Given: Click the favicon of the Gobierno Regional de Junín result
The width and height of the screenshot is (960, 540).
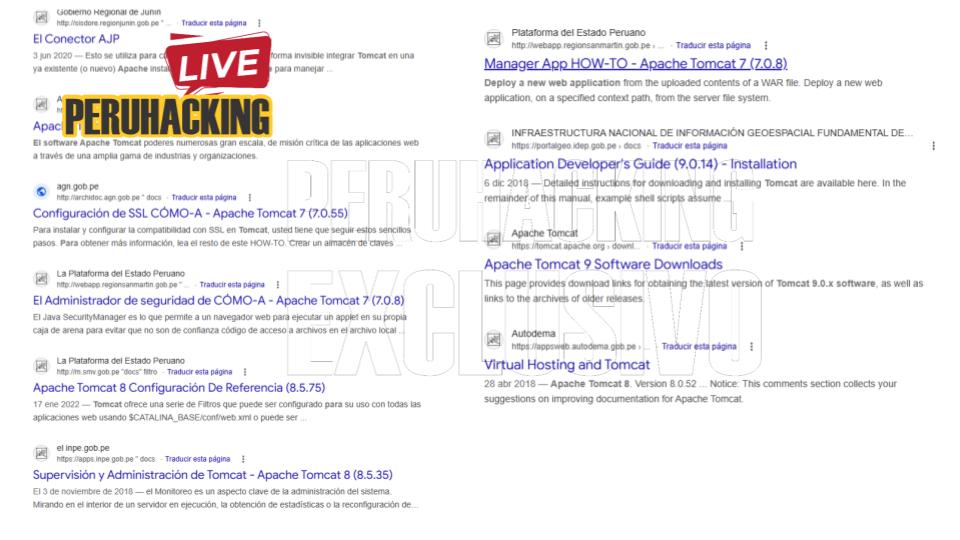Looking at the screenshot, I should point(41,17).
